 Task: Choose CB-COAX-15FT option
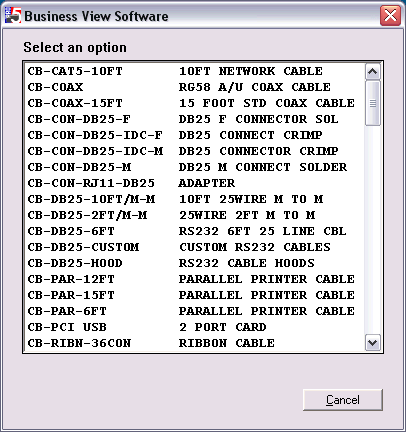tap(194, 103)
